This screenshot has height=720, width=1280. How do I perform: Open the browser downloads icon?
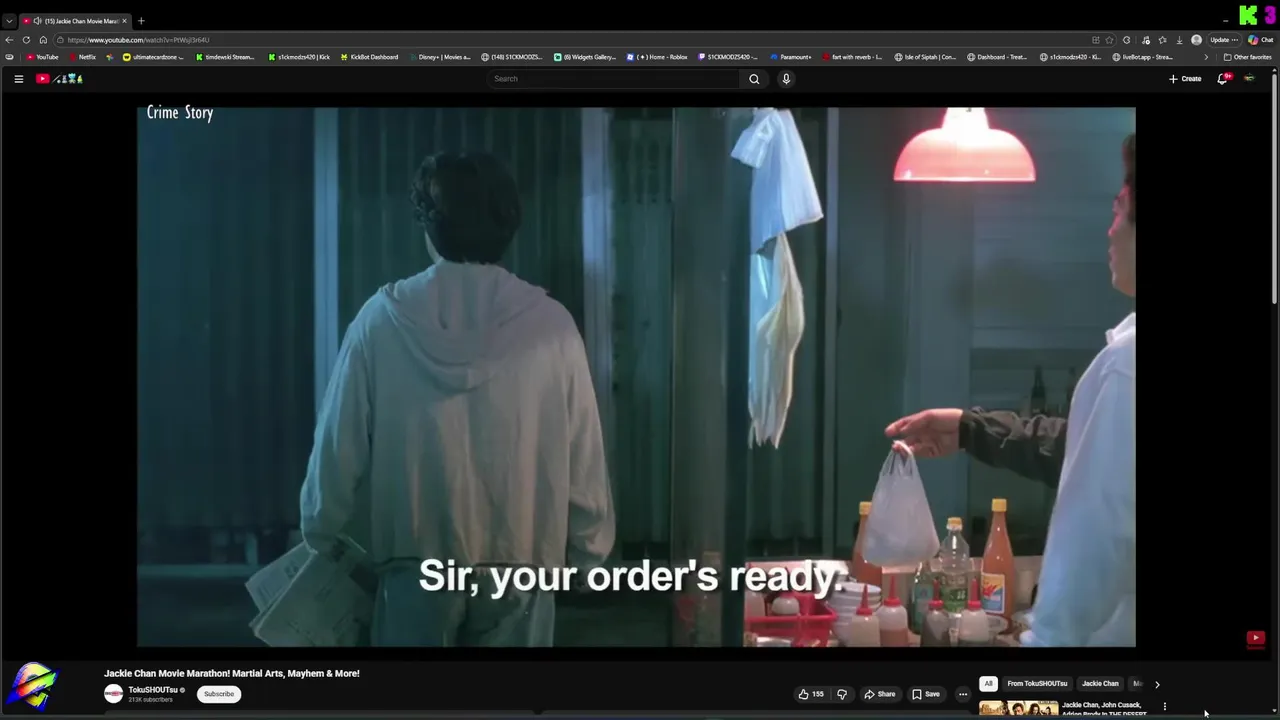(x=1179, y=40)
